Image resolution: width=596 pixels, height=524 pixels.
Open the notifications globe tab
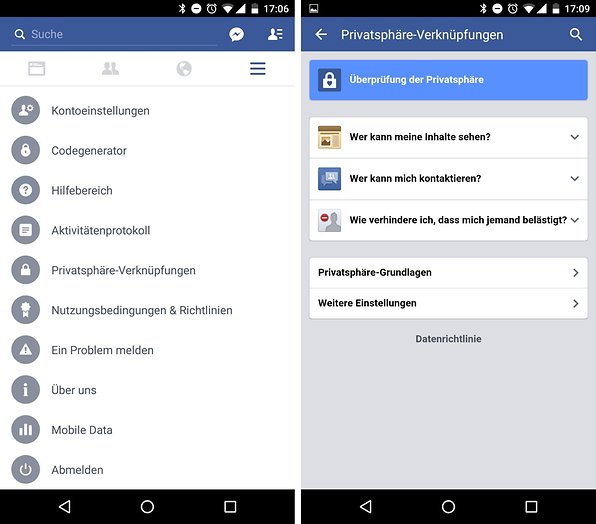click(184, 68)
